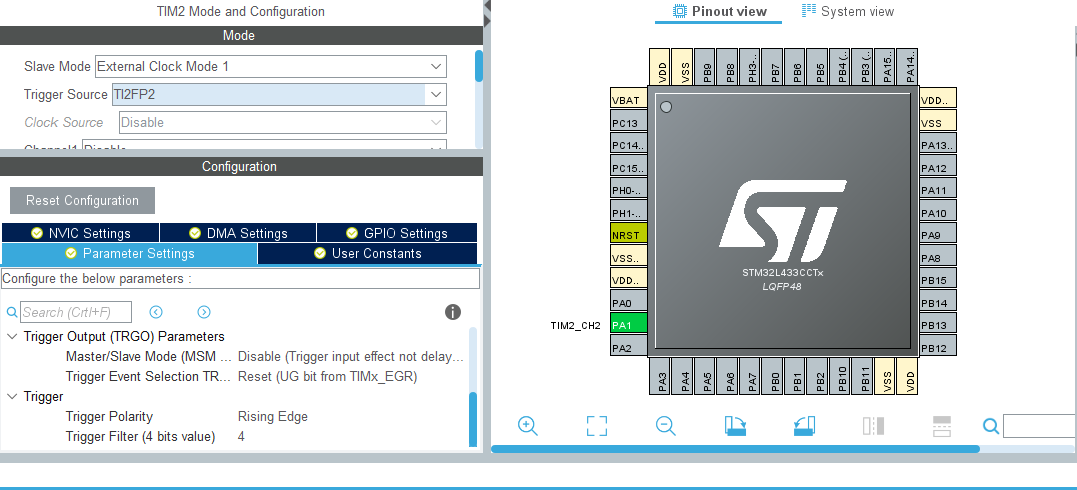1077x490 pixels.
Task: Click the parameter search magnifier icon
Action: point(12,312)
